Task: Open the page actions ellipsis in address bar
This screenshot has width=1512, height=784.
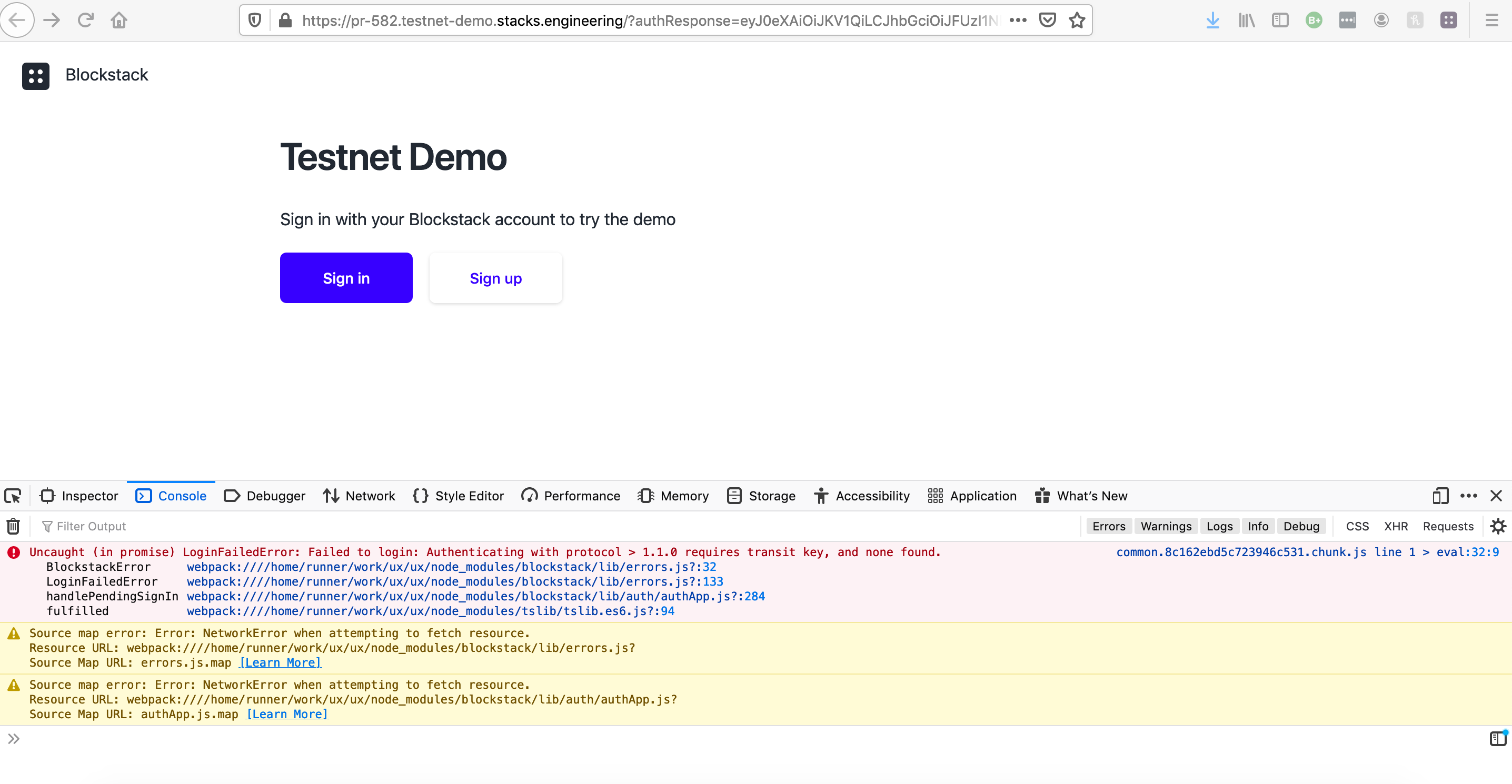Action: (x=1018, y=21)
